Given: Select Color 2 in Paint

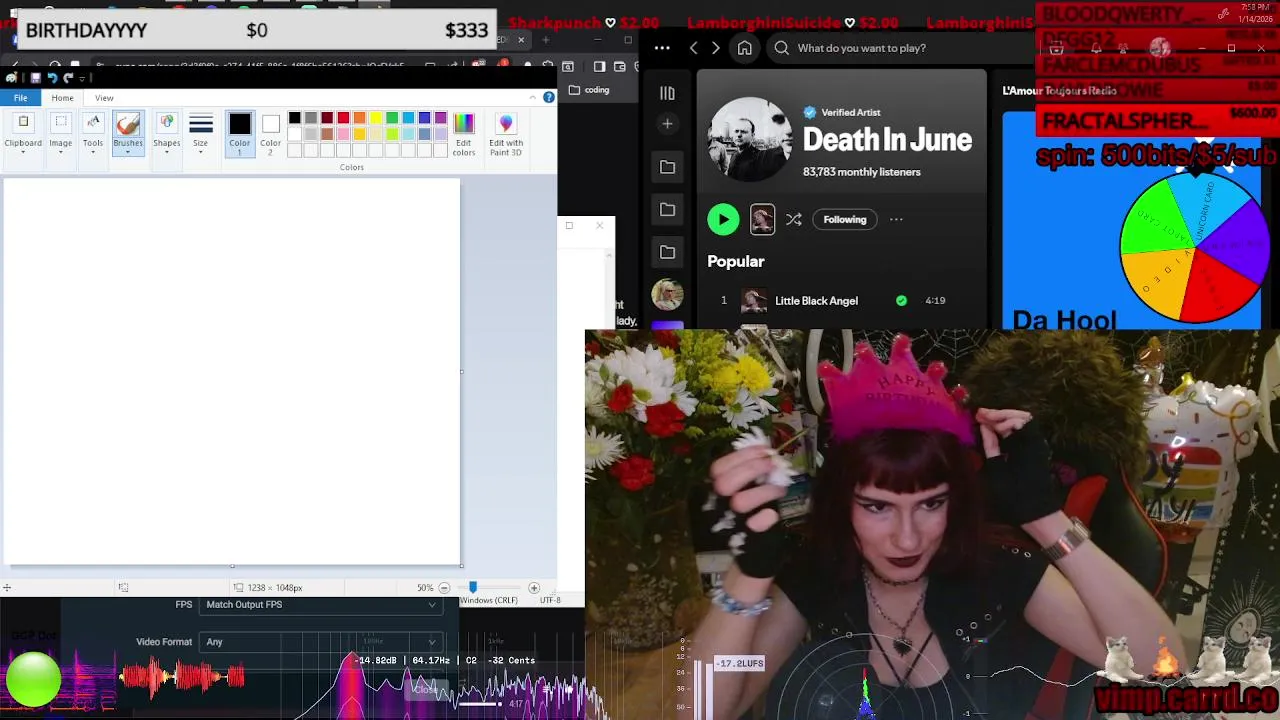Looking at the screenshot, I should coord(271,132).
